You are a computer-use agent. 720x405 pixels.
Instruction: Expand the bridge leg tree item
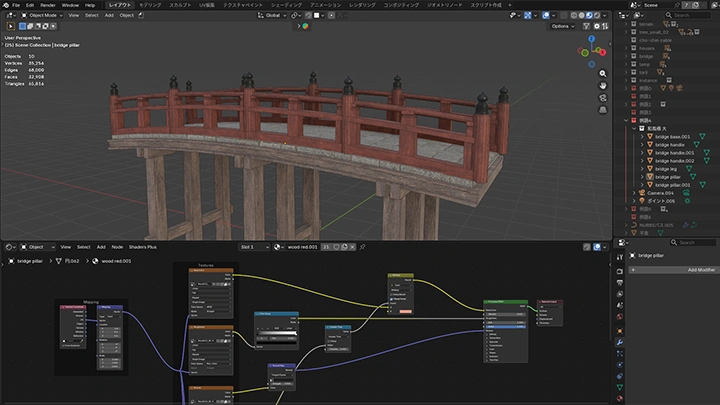tap(642, 169)
